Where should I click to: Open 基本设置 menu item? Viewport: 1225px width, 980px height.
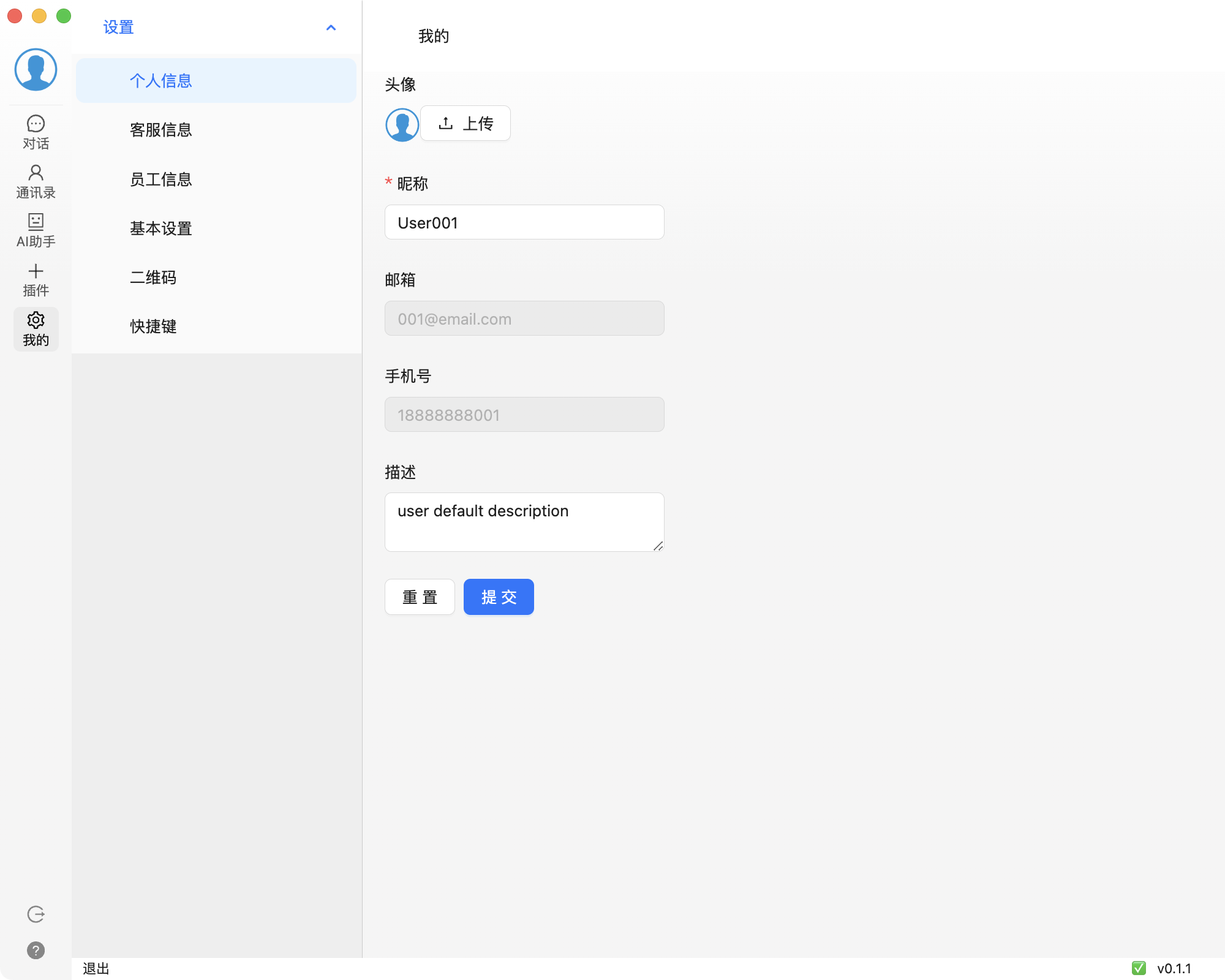[x=161, y=228]
